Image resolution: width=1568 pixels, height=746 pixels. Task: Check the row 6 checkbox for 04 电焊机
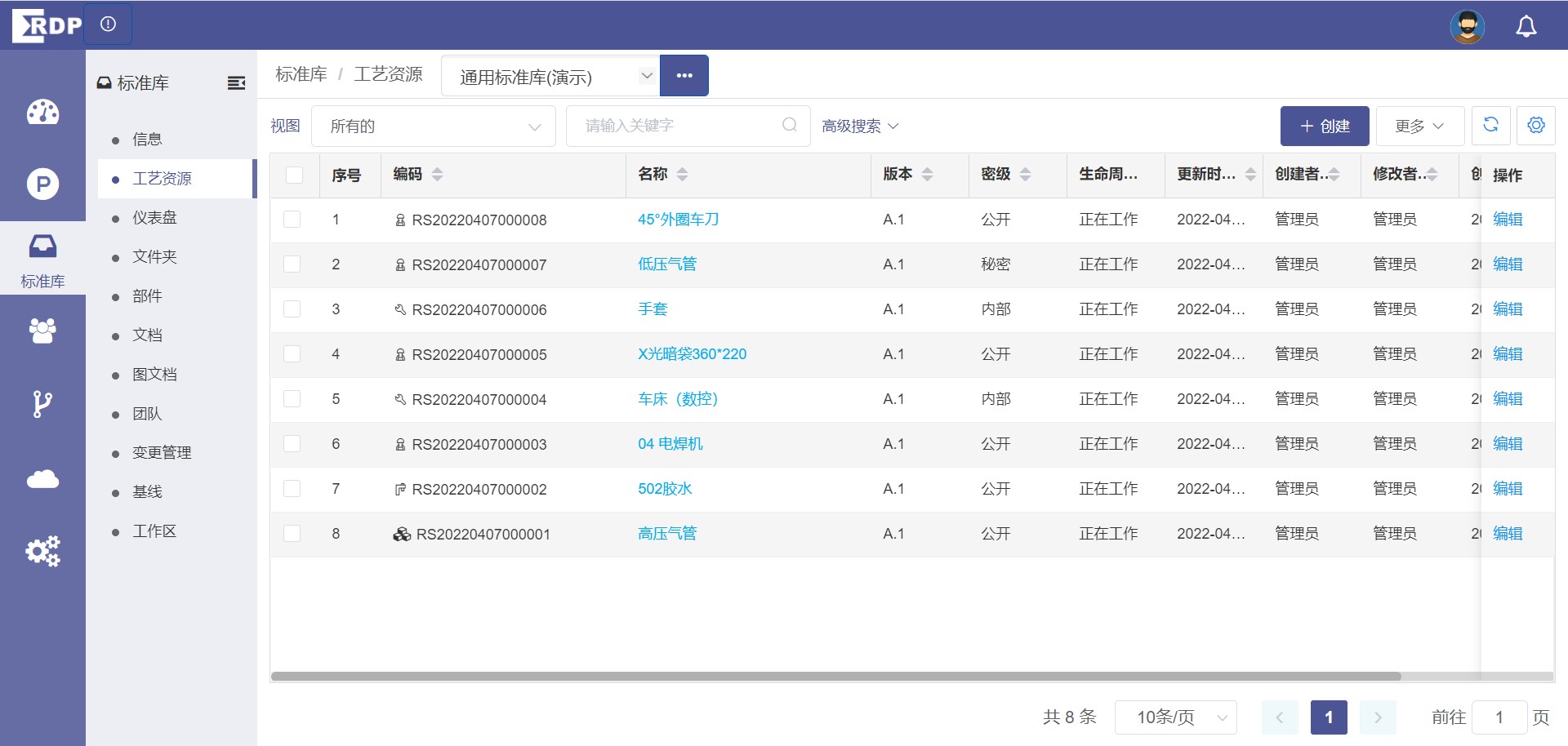pos(292,444)
